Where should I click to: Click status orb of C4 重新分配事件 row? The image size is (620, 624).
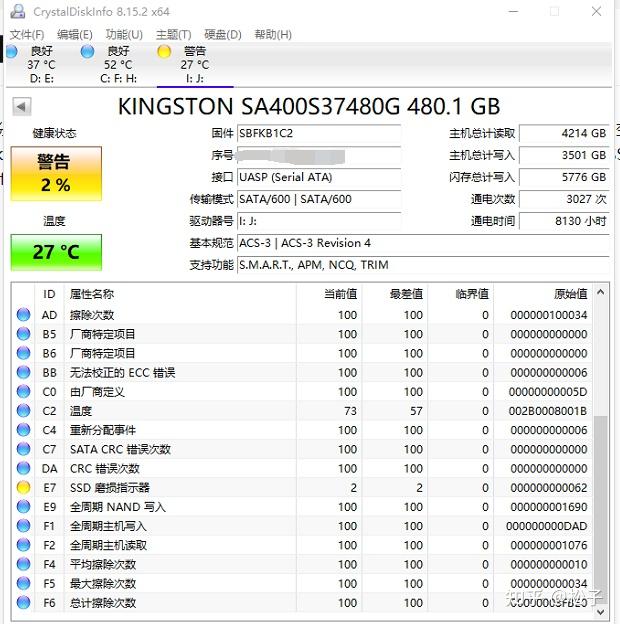coord(23,430)
